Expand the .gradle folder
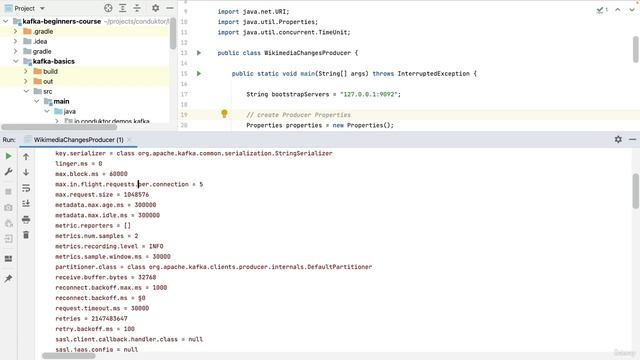The image size is (640, 360). 16,31
